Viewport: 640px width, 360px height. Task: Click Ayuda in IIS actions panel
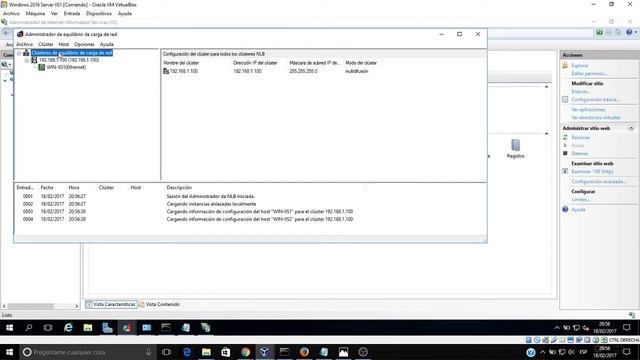coord(578,210)
